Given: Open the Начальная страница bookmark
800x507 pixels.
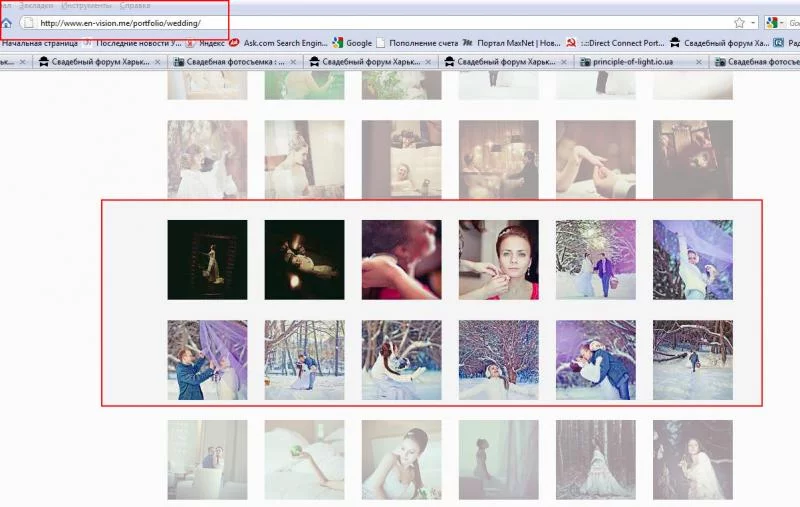Looking at the screenshot, I should coord(40,43).
